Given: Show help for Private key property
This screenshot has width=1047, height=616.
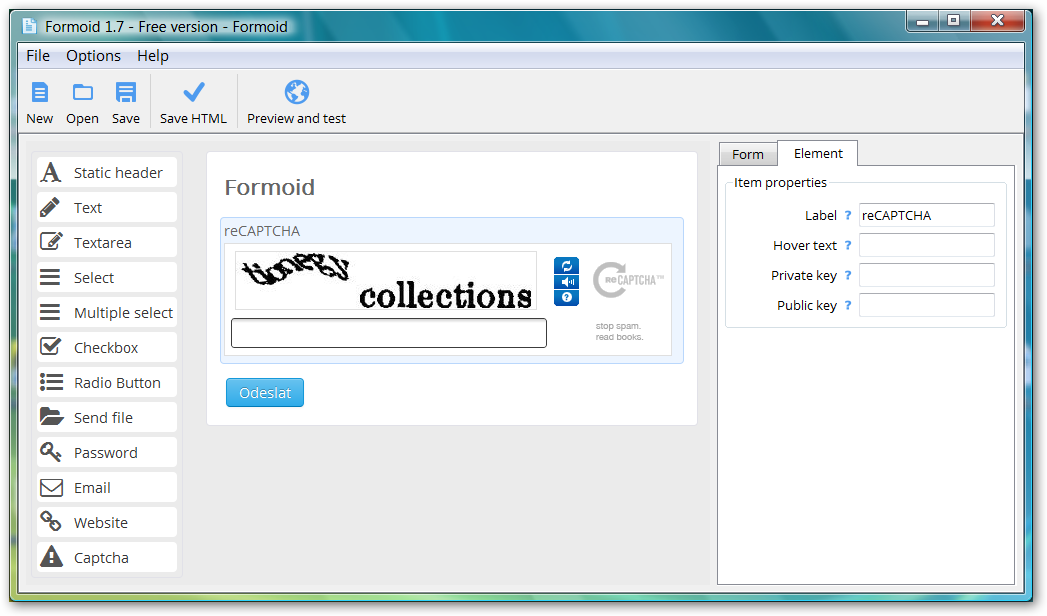Looking at the screenshot, I should [x=848, y=276].
